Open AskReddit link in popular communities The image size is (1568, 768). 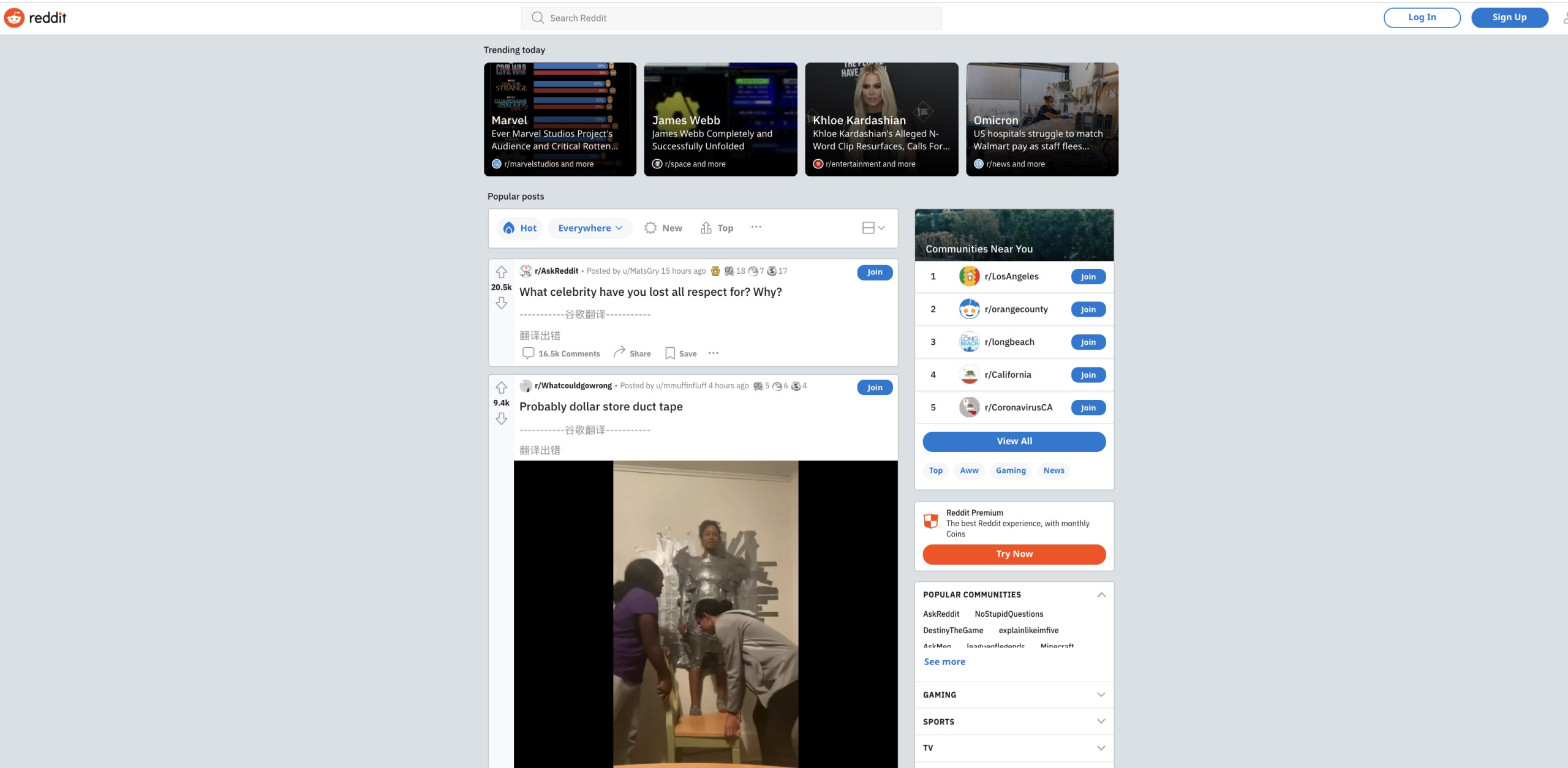point(941,614)
